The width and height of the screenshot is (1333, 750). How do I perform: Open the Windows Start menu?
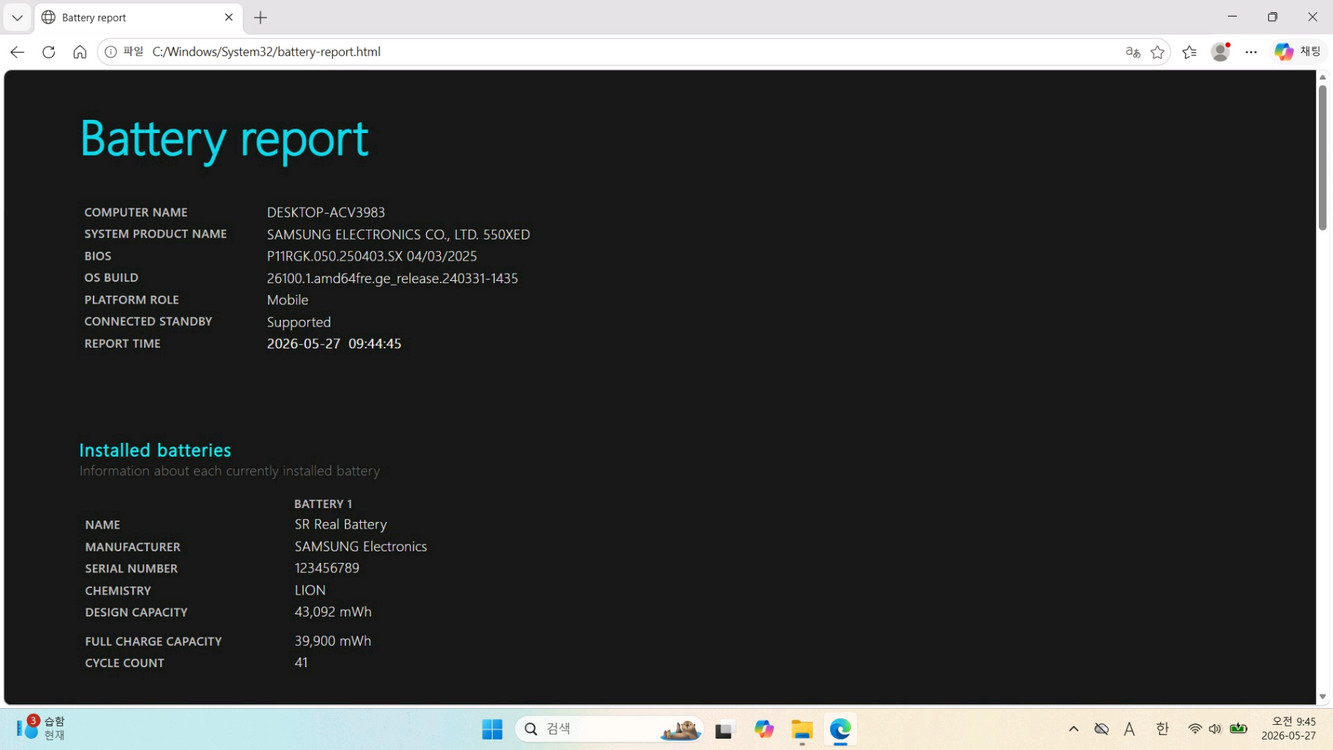point(492,729)
